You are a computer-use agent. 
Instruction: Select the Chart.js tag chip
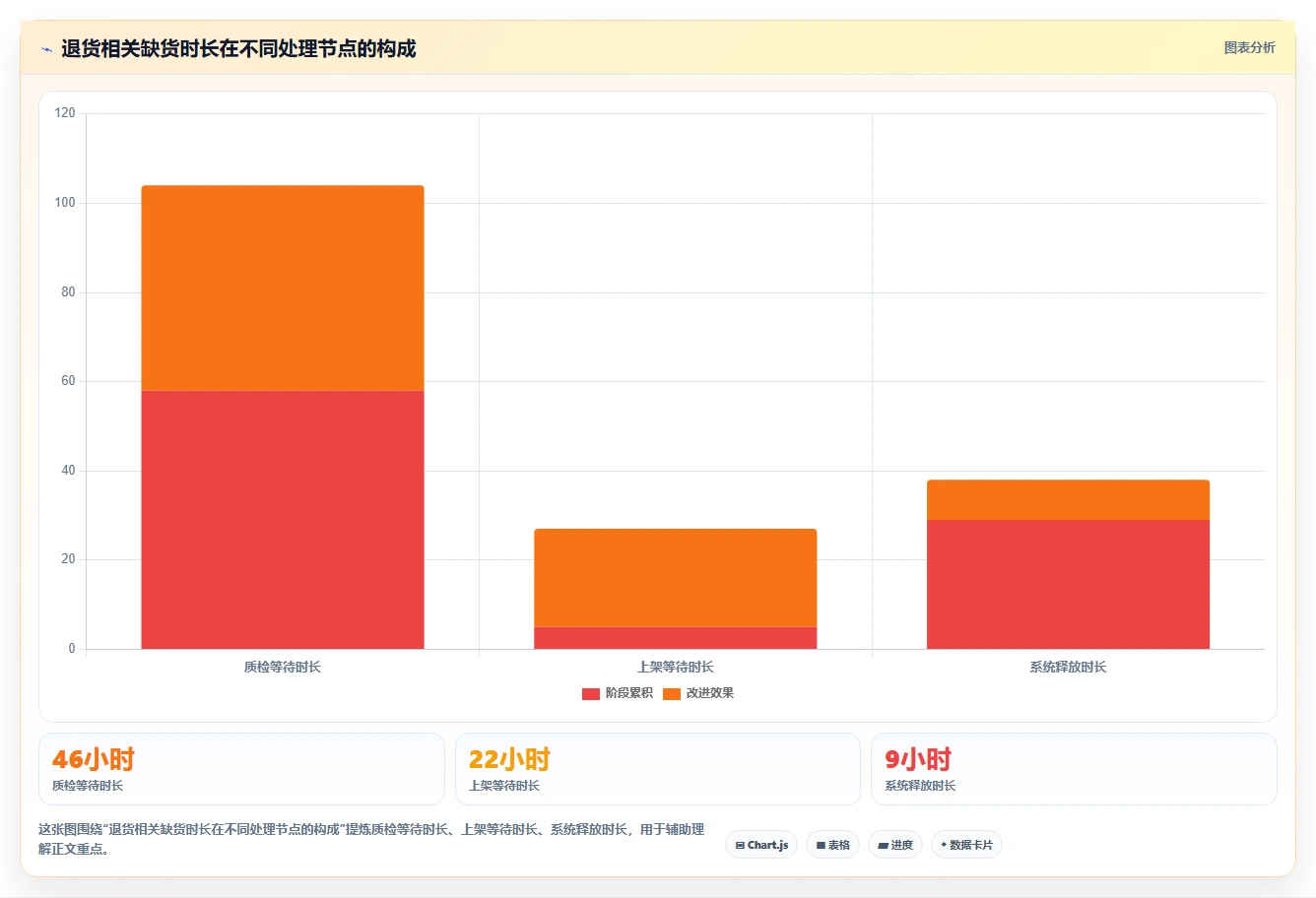pos(761,845)
